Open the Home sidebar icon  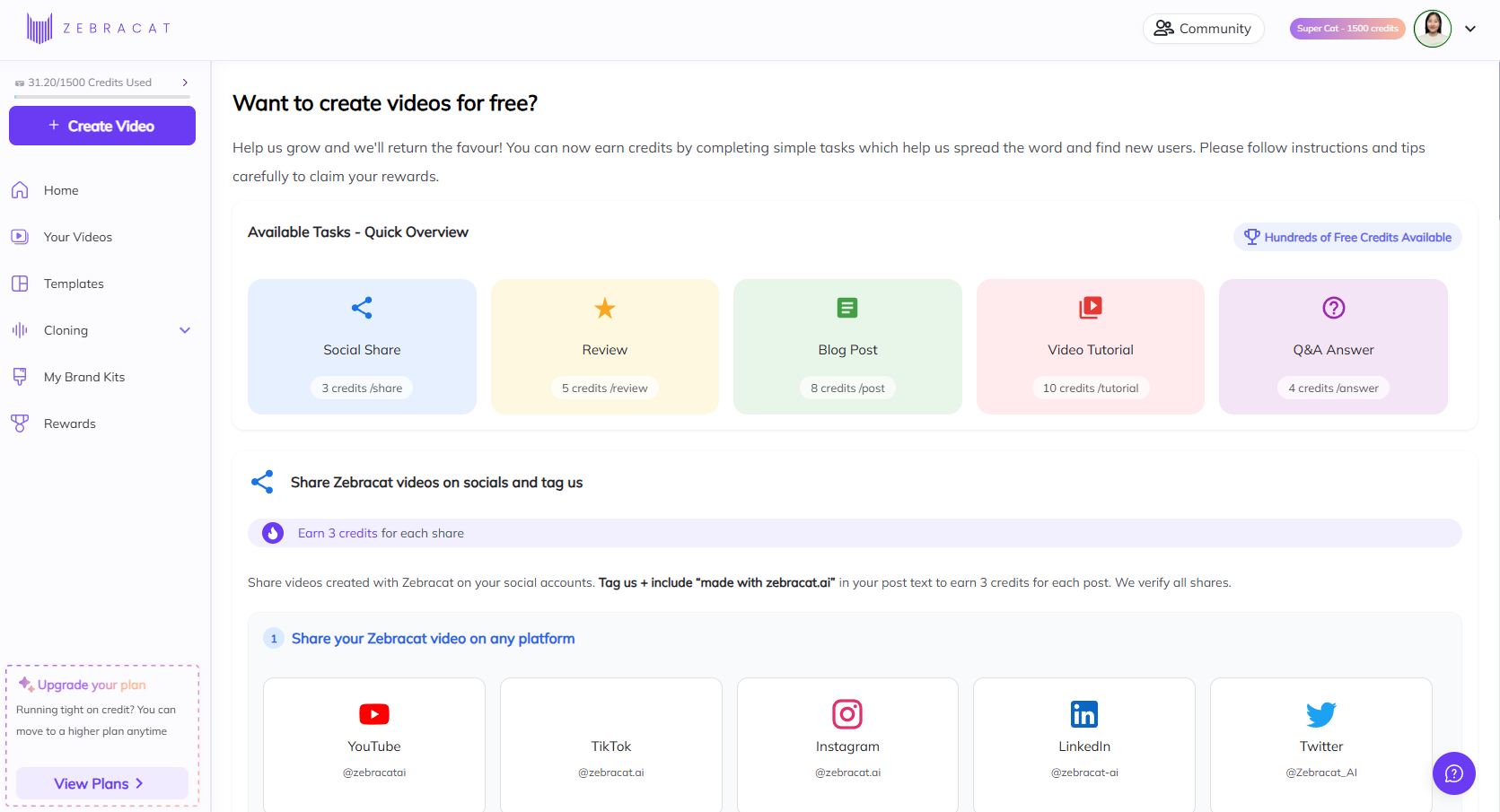coord(20,190)
